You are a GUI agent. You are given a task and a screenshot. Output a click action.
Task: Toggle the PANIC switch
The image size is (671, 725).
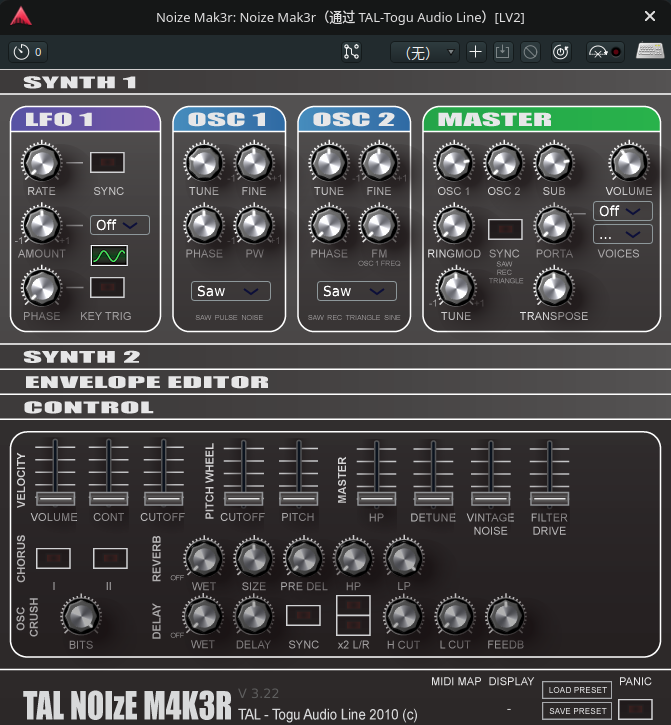635,708
